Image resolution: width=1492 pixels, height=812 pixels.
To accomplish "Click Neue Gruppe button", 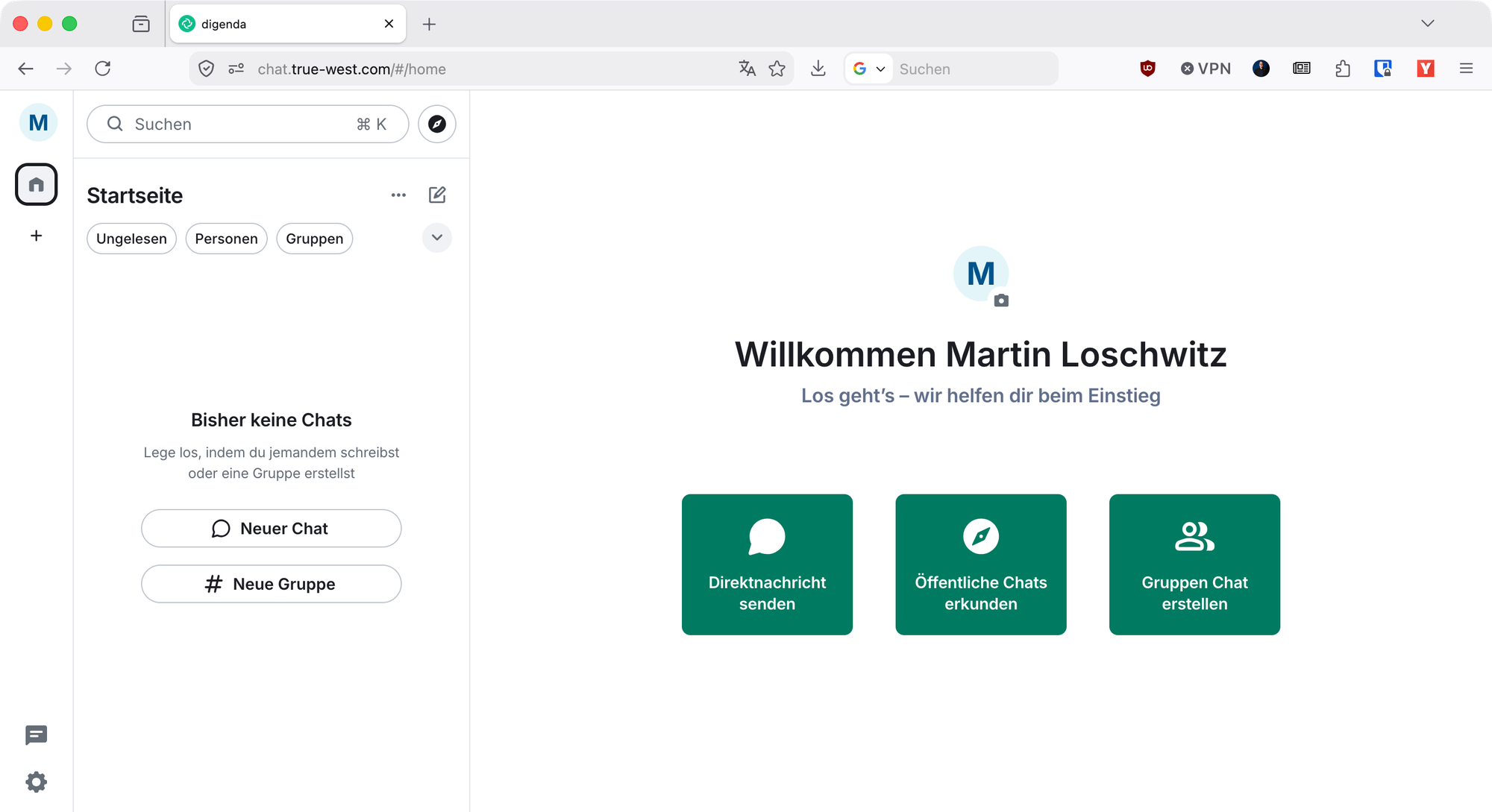I will [272, 584].
